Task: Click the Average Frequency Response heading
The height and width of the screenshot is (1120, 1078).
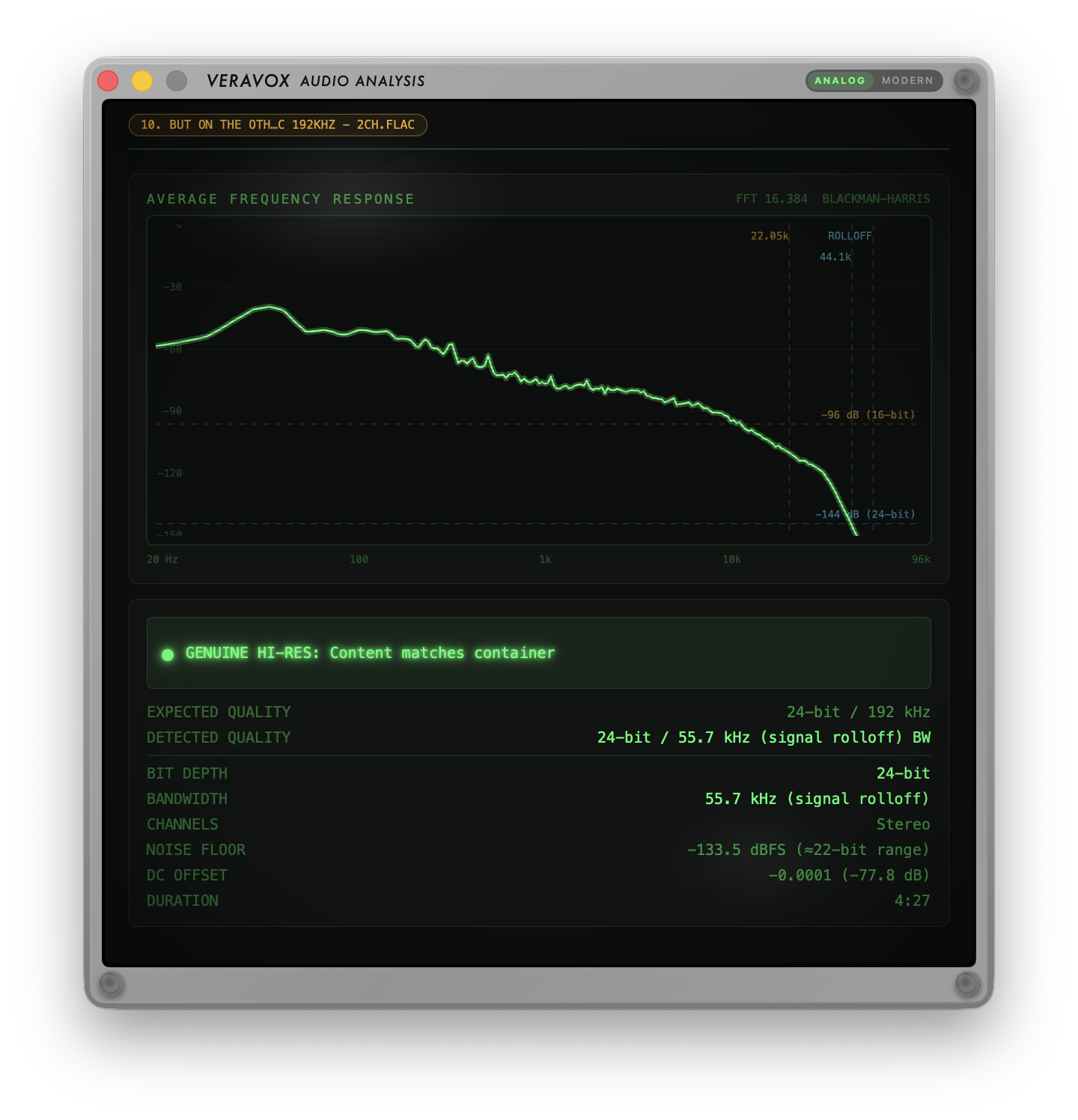Action: tap(281, 199)
